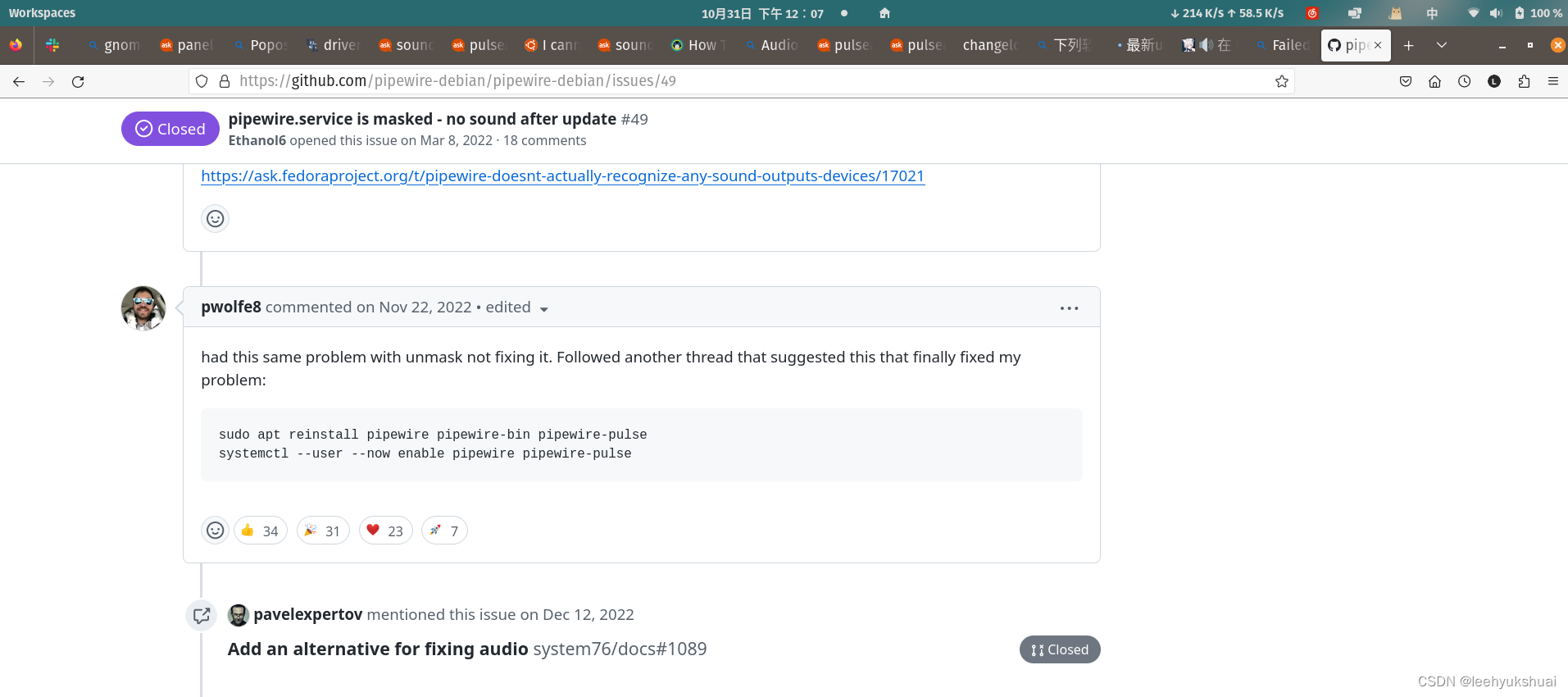The width and height of the screenshot is (1568, 697).
Task: Switch to the 'Audio' tab
Action: pyautogui.click(x=770, y=45)
